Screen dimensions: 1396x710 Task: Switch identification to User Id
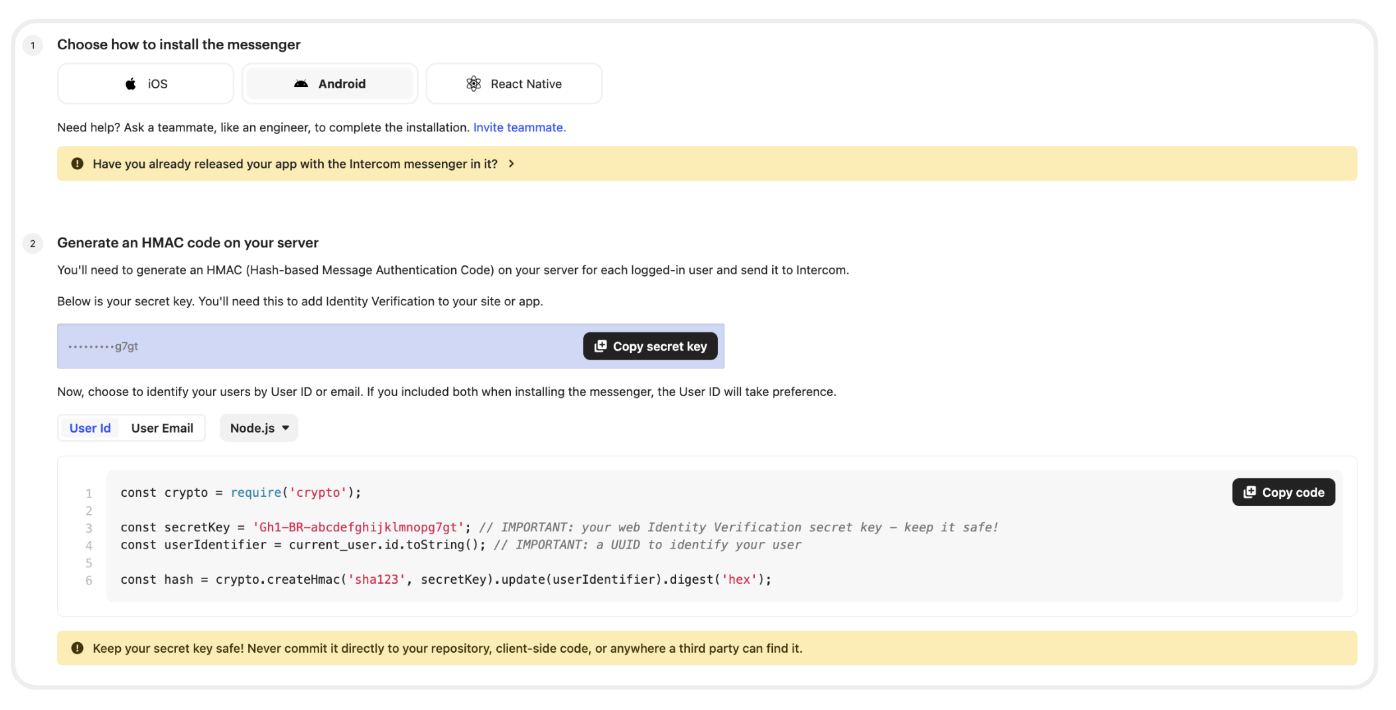[90, 428]
